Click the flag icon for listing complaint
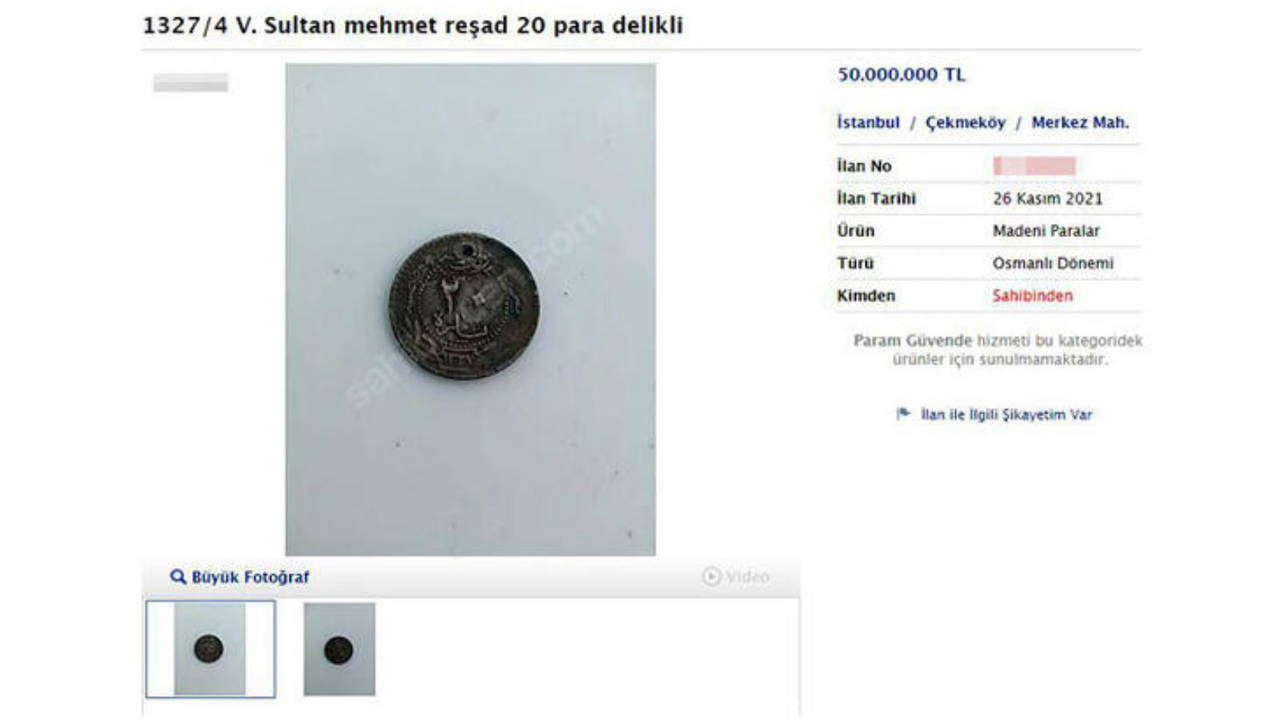This screenshot has height=720, width=1280. coord(903,414)
